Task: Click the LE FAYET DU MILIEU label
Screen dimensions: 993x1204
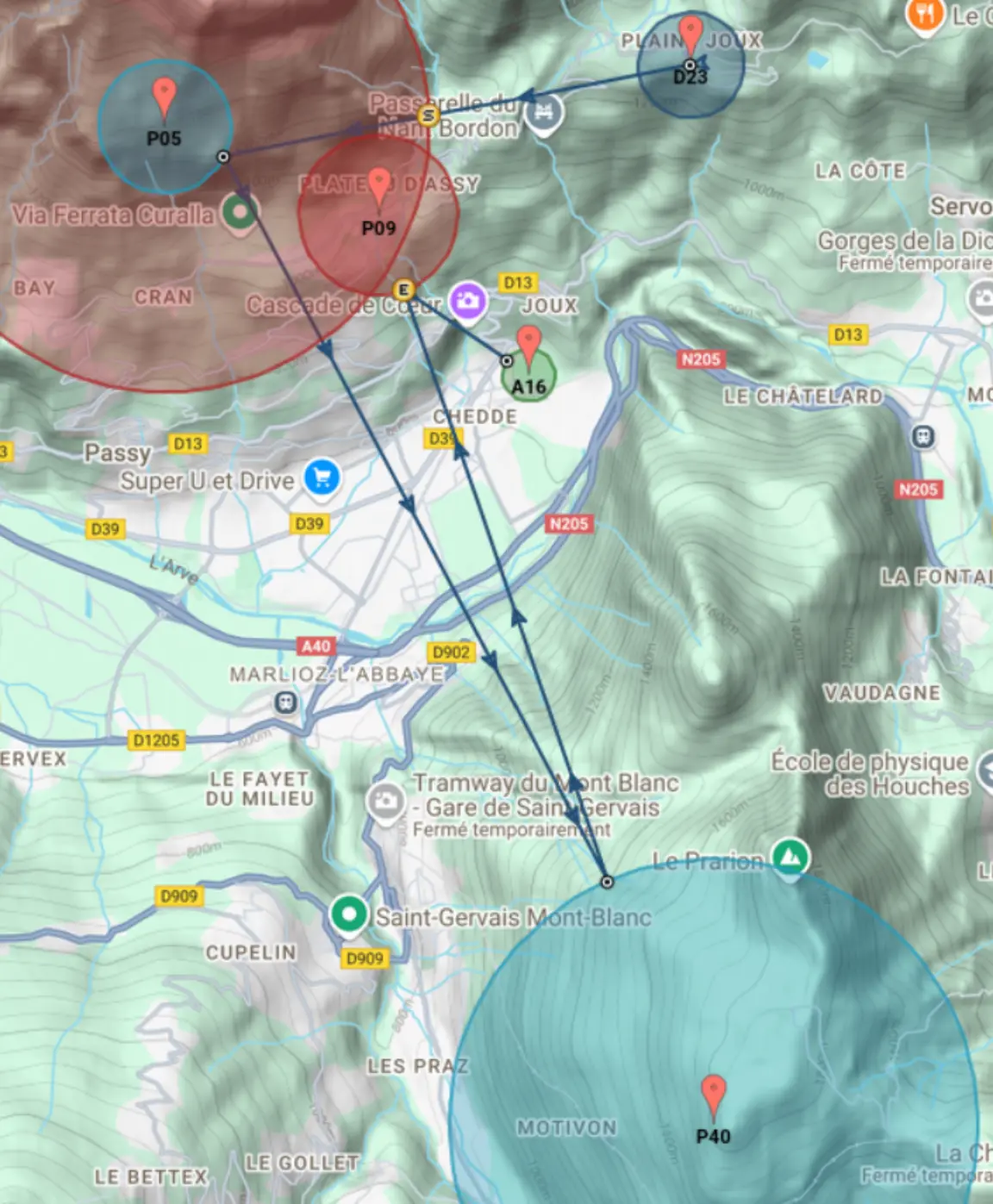Action: [259, 789]
